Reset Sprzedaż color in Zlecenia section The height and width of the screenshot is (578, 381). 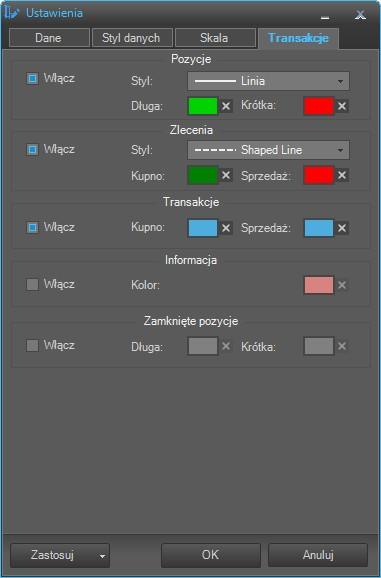[342, 175]
